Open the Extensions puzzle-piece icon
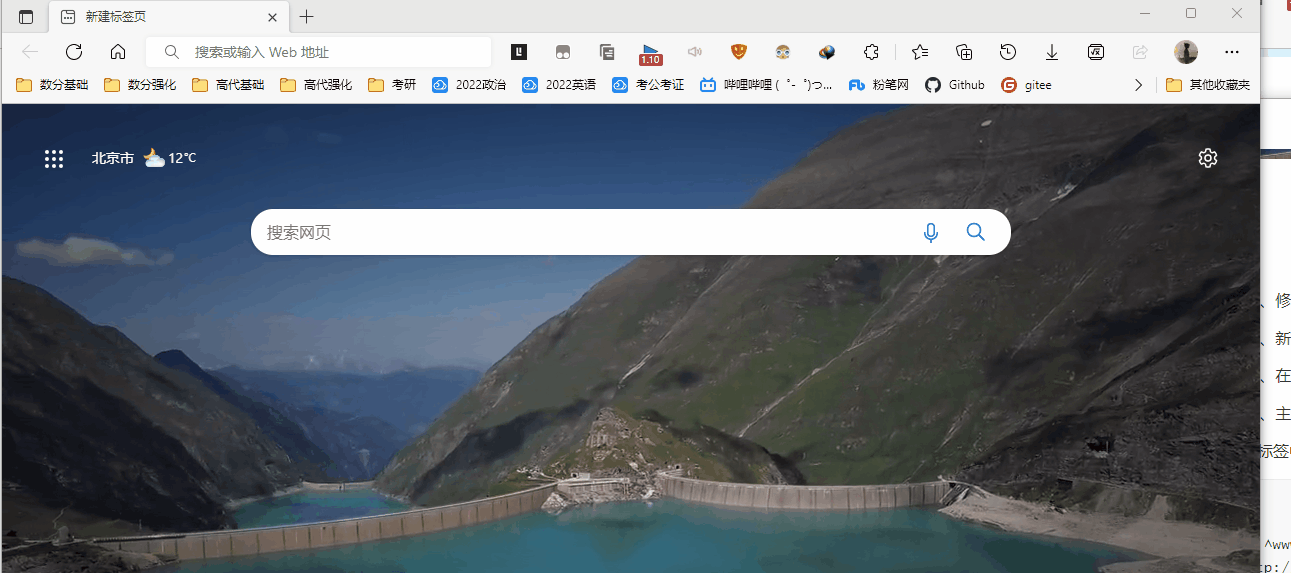Screen dimensions: 1291x573 tap(871, 52)
